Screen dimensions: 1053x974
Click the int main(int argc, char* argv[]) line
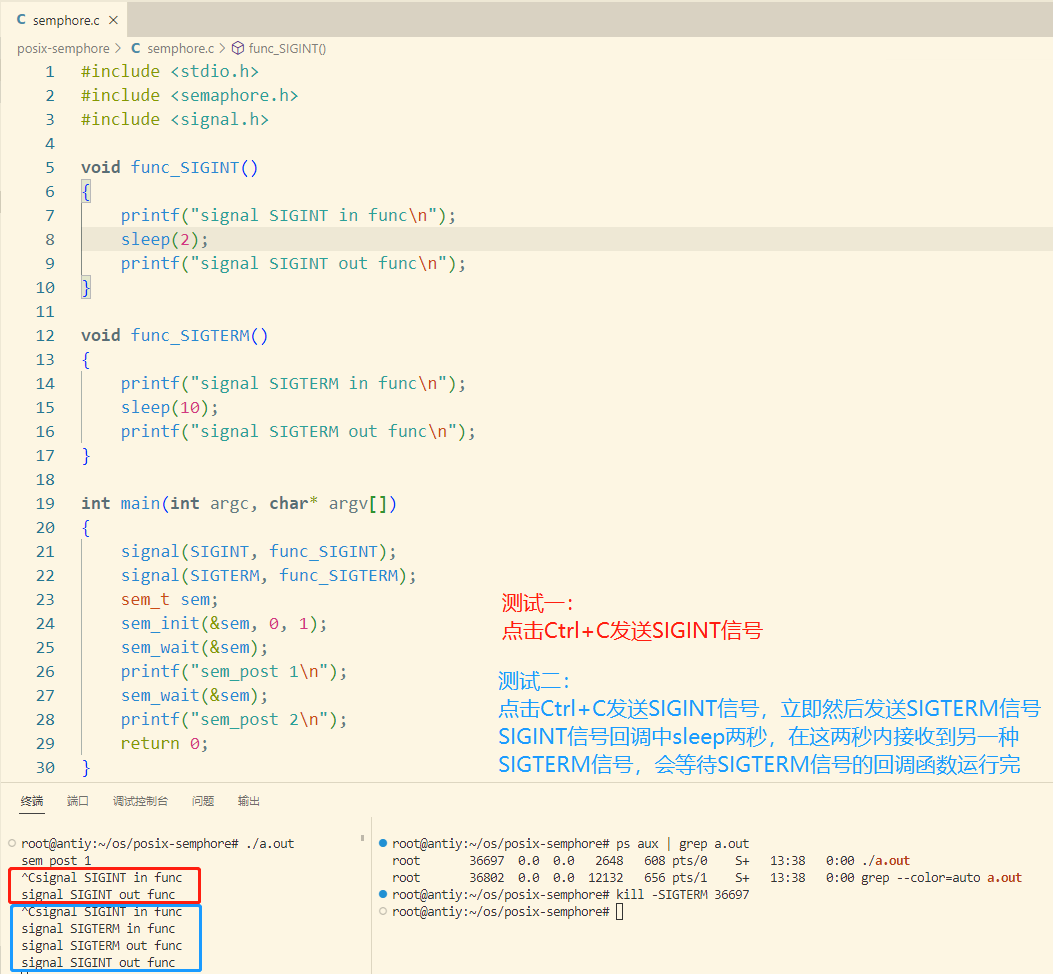[239, 503]
